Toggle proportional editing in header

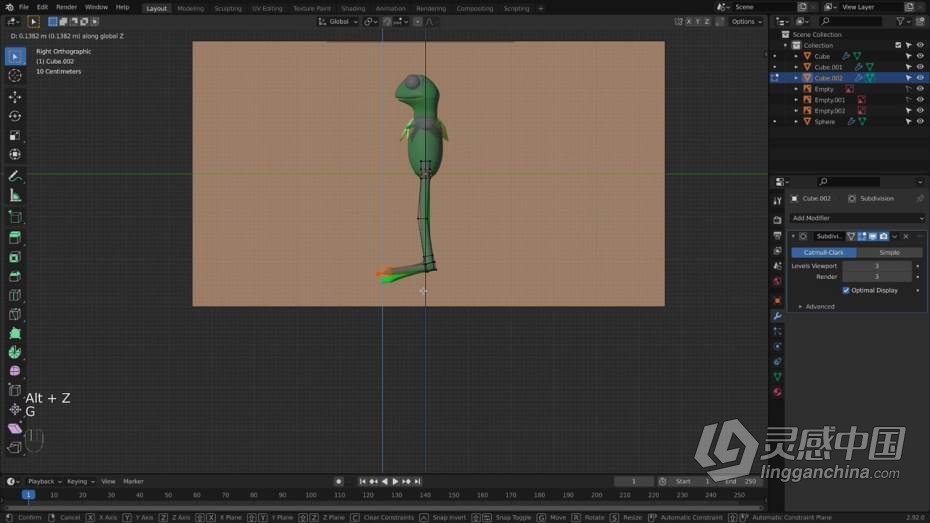(x=418, y=21)
